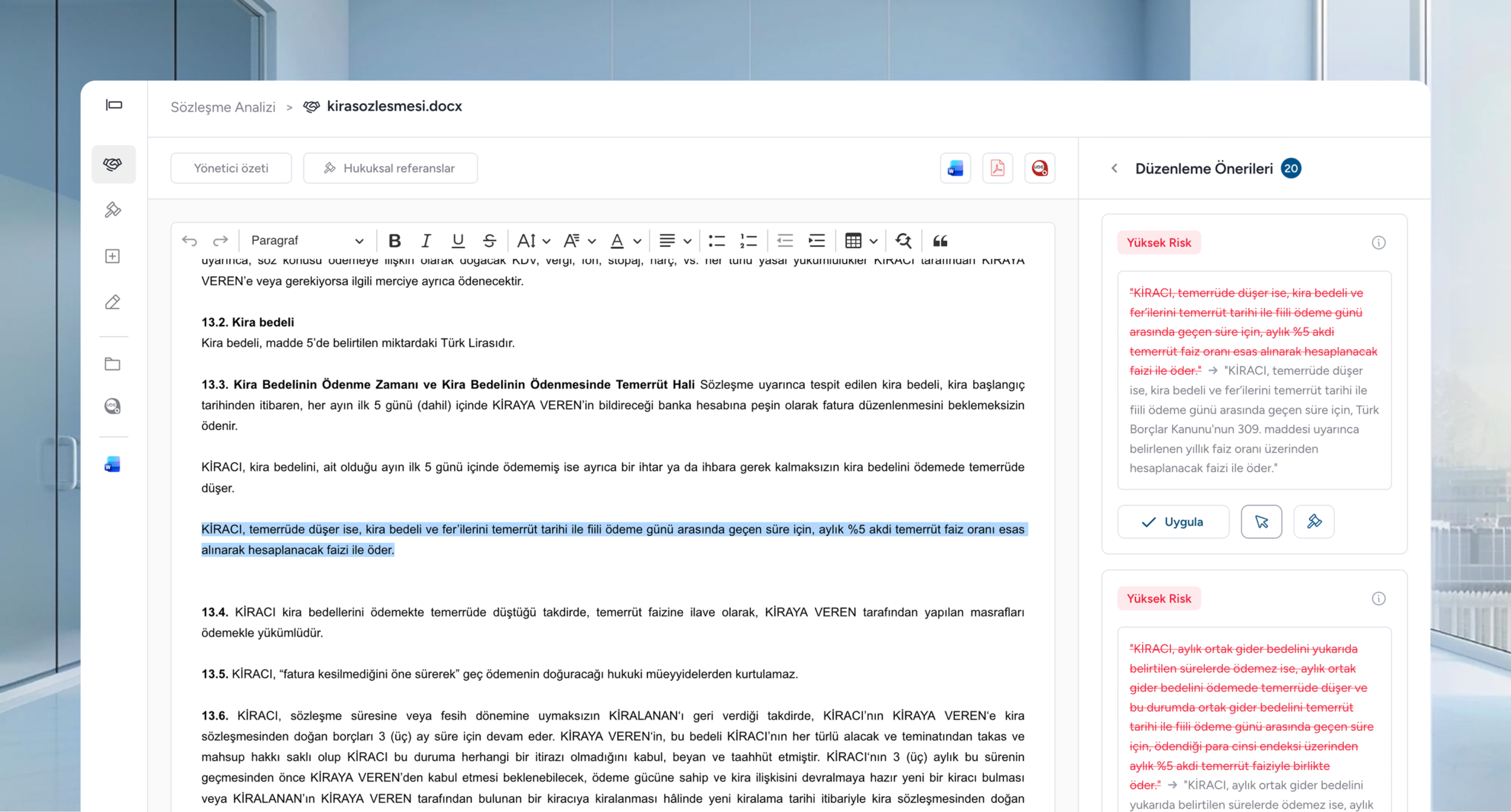Open the font color dropdown

[626, 241]
